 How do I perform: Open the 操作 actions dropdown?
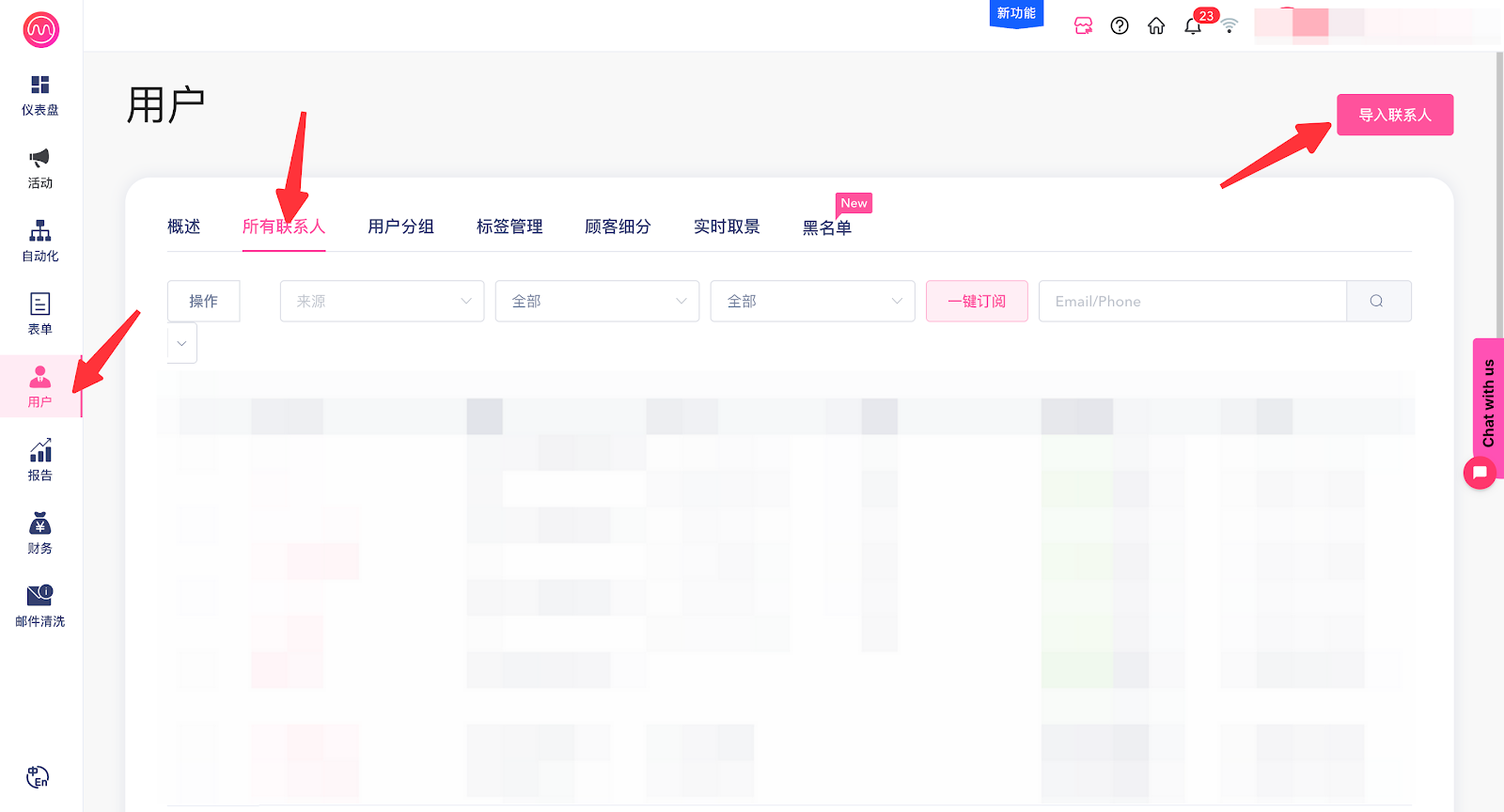pyautogui.click(x=203, y=302)
